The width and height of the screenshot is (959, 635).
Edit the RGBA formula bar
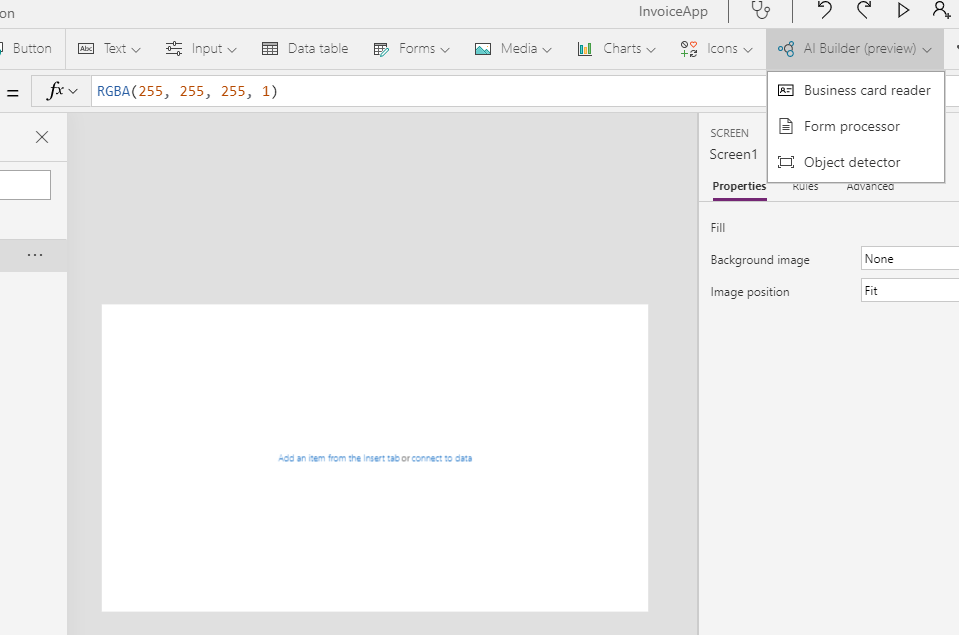point(428,91)
